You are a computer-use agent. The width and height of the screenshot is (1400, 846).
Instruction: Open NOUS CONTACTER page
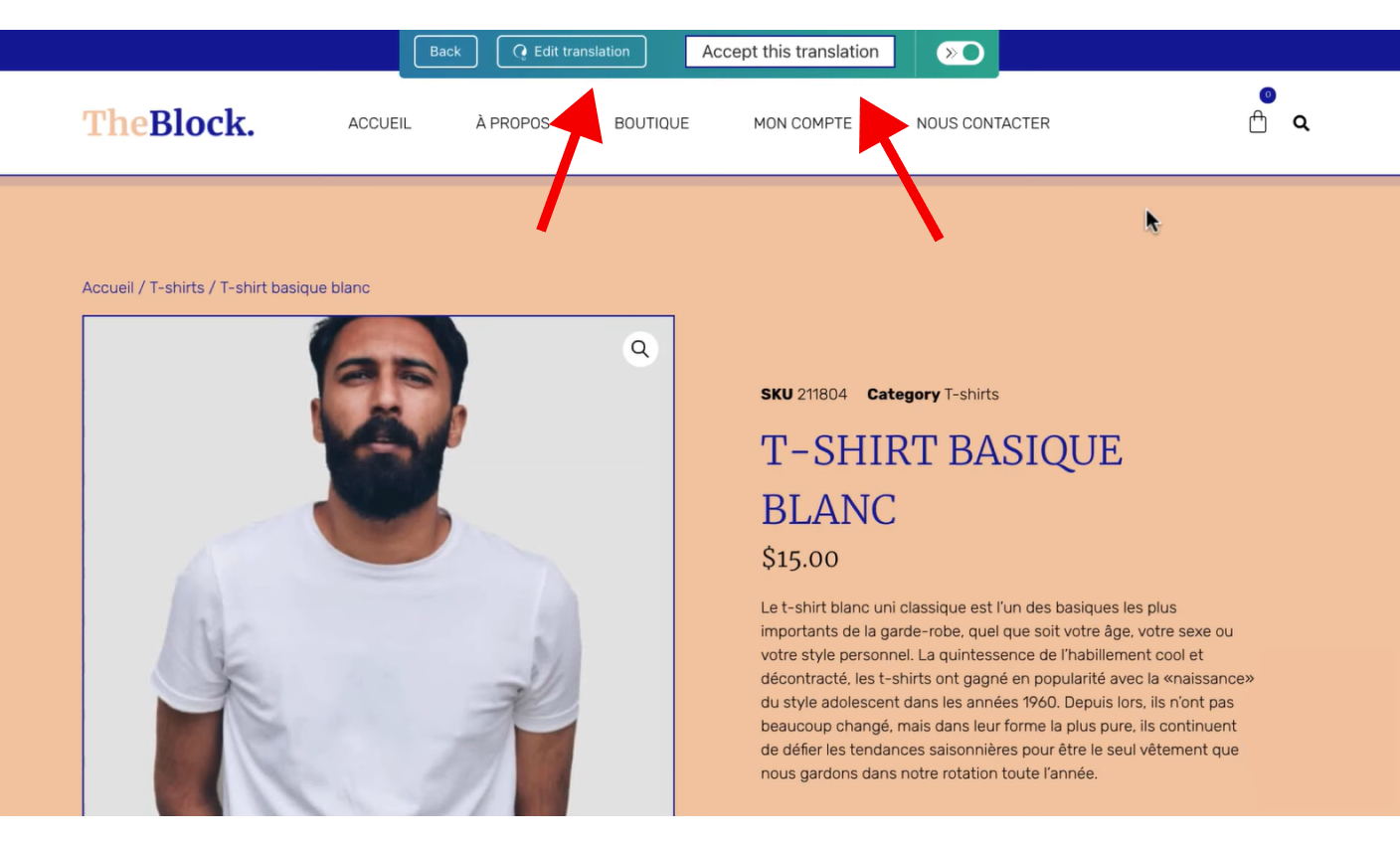click(983, 123)
